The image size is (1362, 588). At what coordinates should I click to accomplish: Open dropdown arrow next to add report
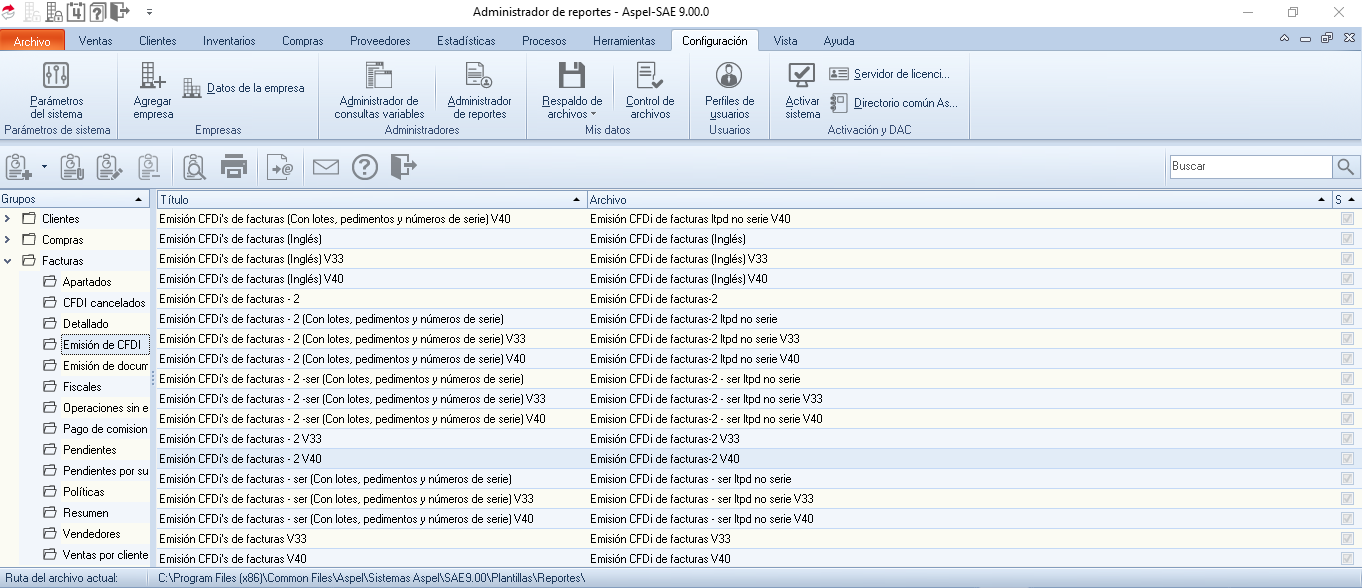[x=44, y=167]
